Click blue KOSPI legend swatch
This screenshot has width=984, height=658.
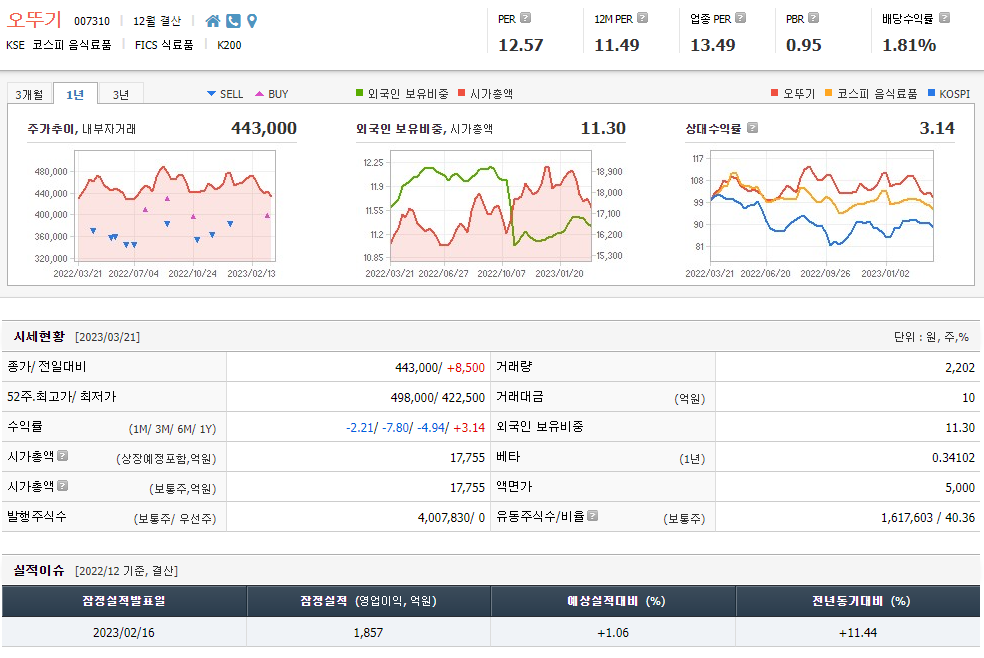click(931, 93)
